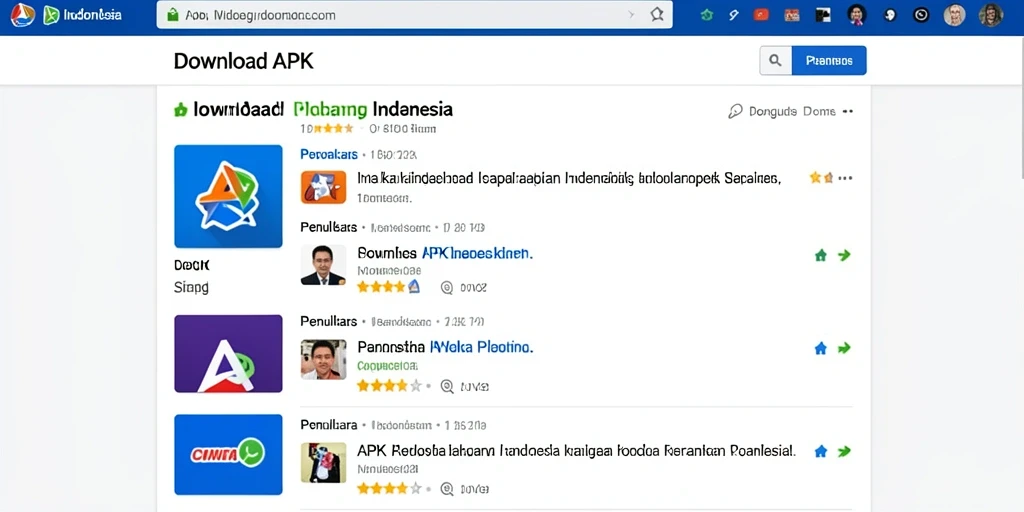Click the bookmark star in address bar
The image size is (1024, 512).
tap(657, 14)
